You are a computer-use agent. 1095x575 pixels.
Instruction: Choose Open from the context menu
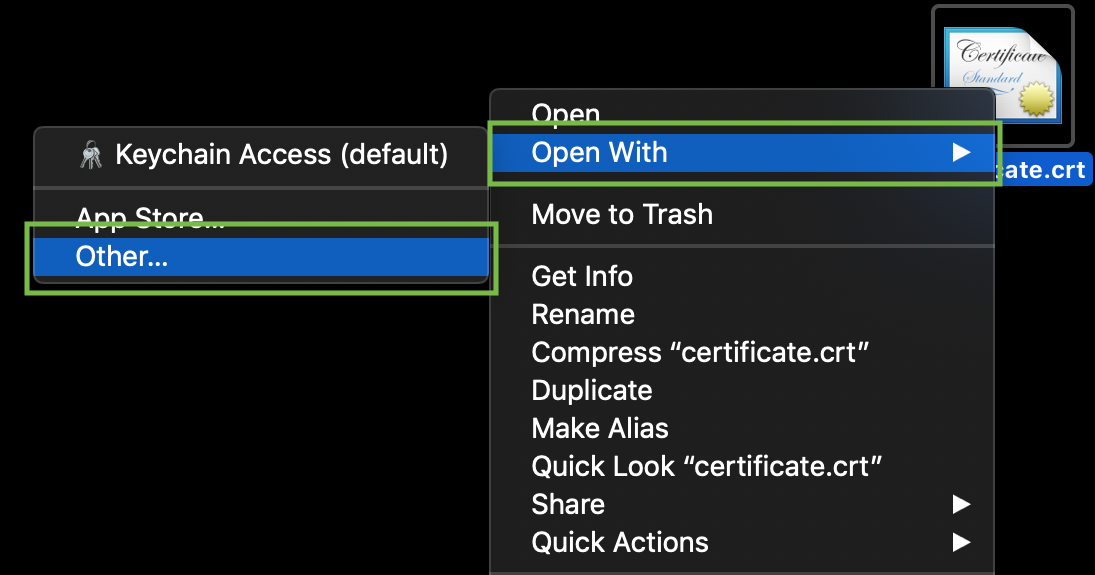point(566,113)
